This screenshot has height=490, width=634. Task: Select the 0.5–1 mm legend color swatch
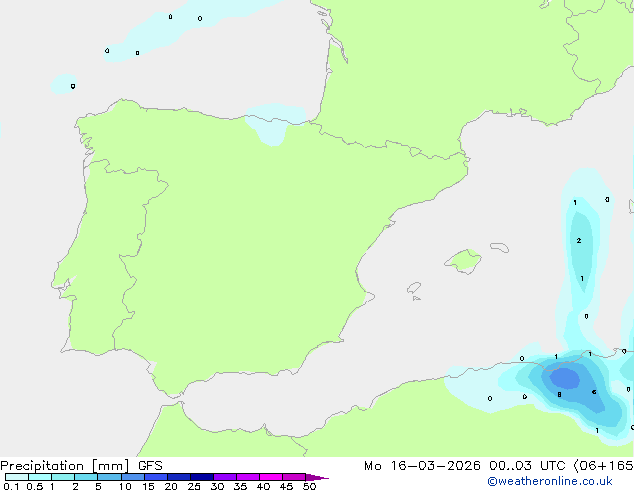coord(40,477)
